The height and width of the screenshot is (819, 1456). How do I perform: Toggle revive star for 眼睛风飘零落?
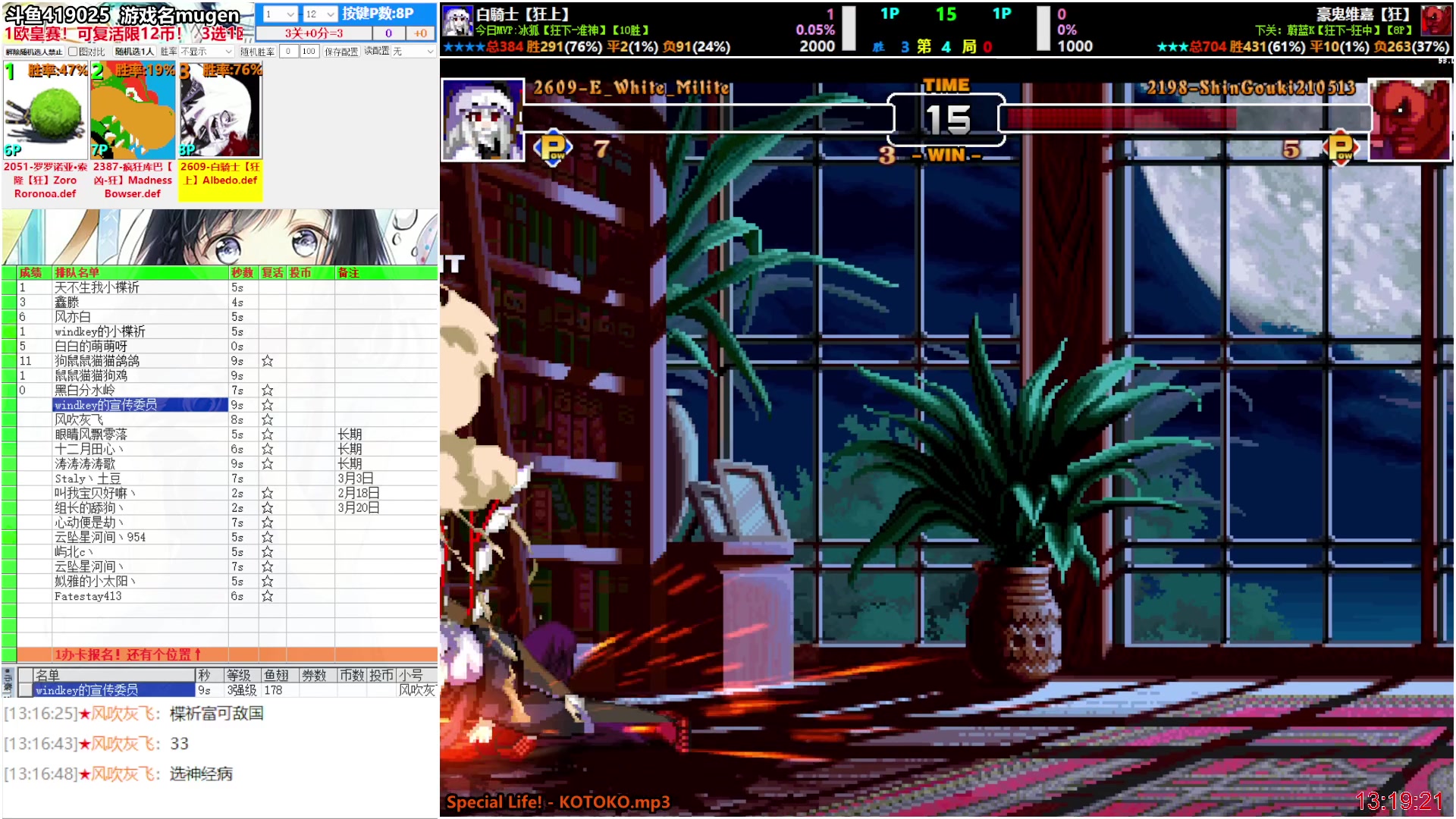[x=267, y=435]
